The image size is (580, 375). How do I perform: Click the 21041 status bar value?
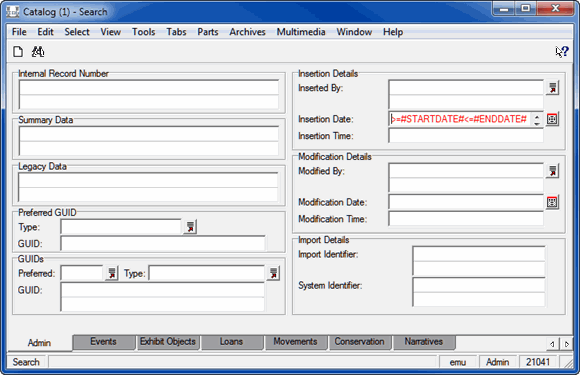tap(538, 362)
